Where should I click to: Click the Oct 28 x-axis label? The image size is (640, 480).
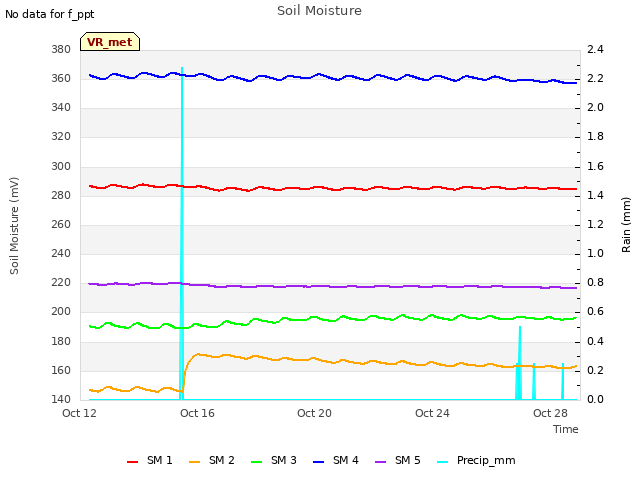pos(550,413)
